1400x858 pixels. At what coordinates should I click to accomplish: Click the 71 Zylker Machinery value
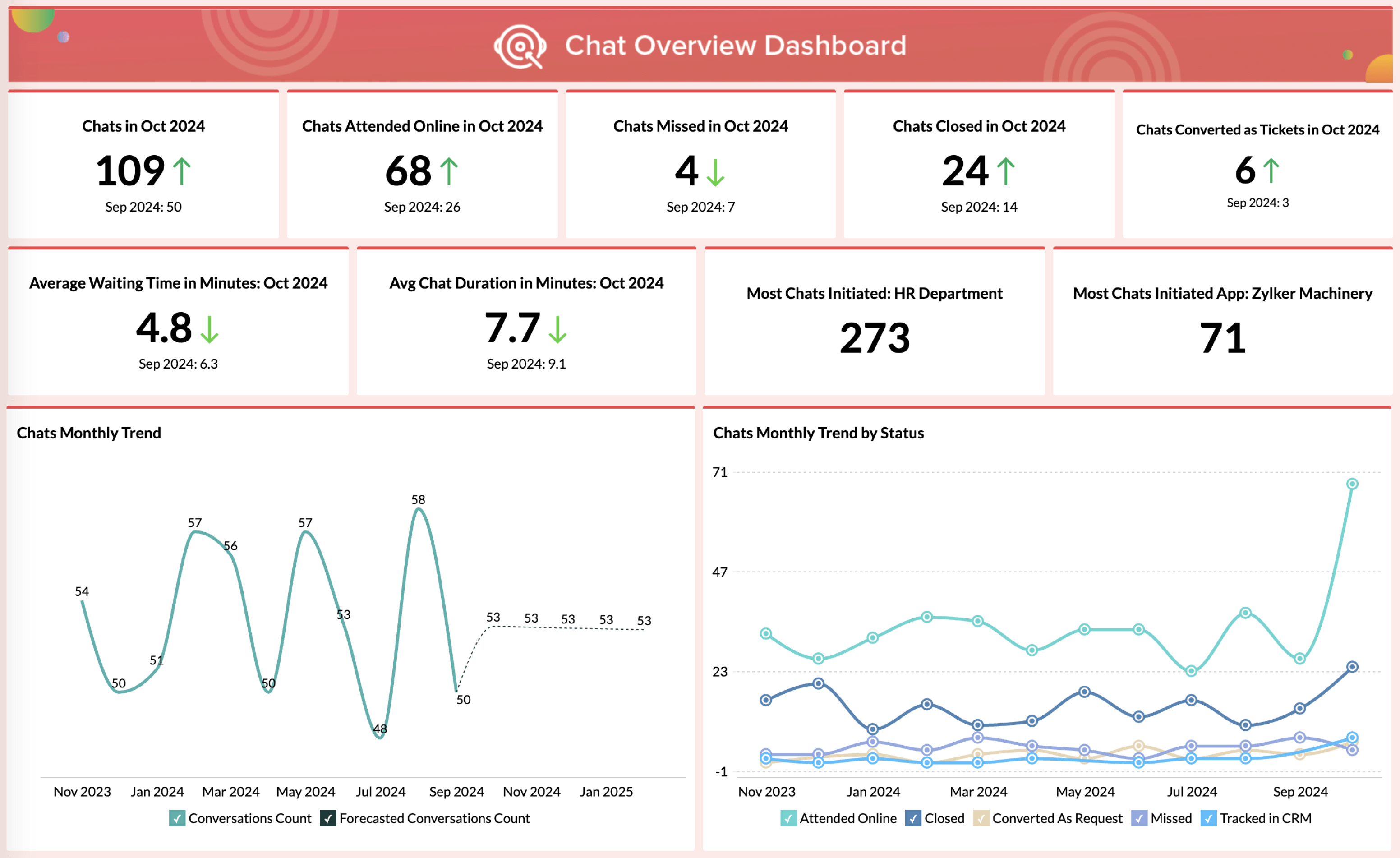[1222, 338]
